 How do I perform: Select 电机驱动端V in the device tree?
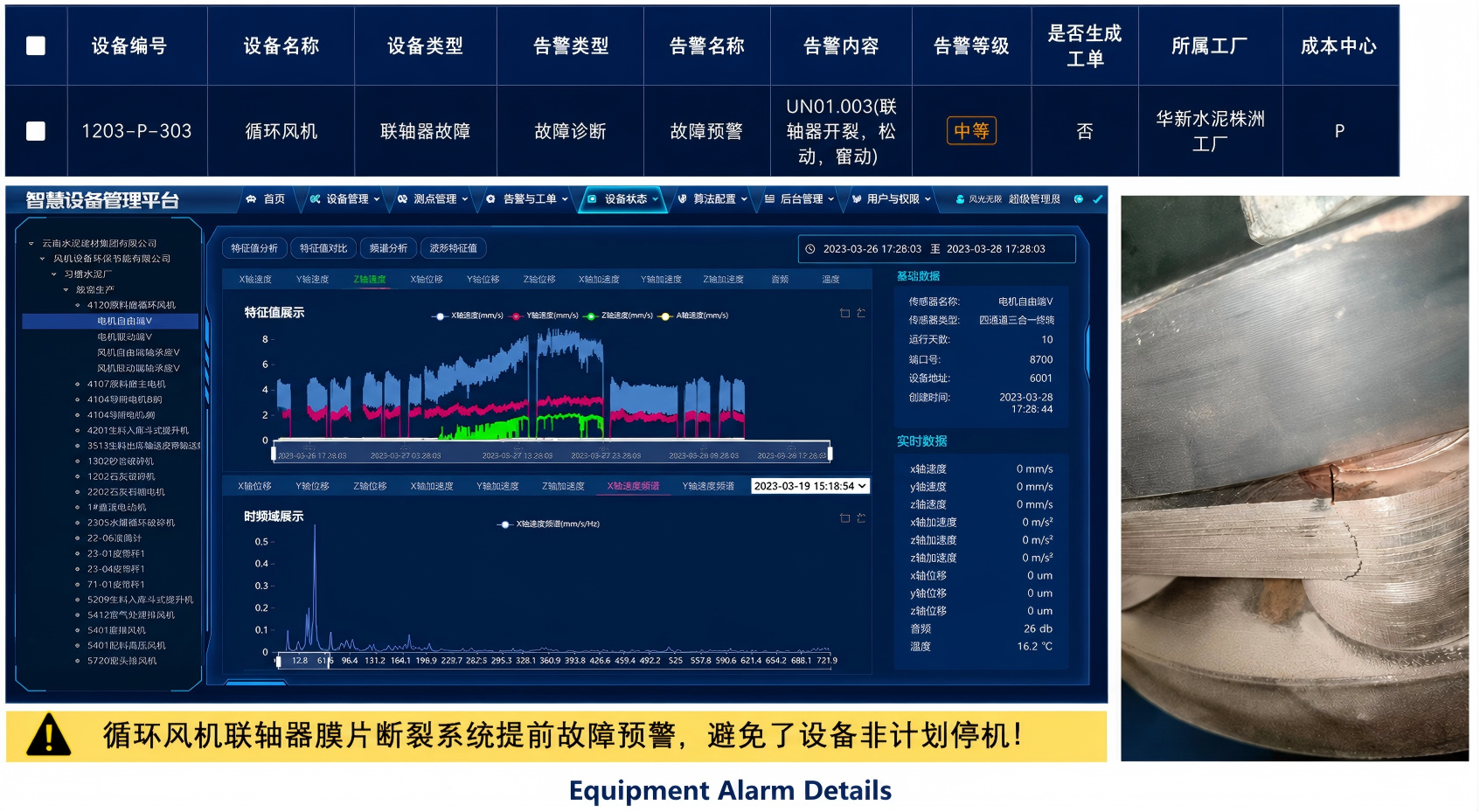[124, 337]
